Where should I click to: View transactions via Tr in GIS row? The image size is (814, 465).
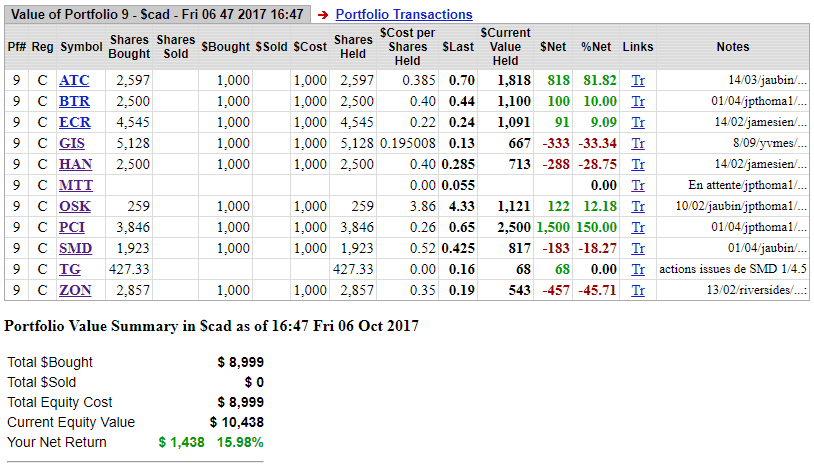coord(638,143)
